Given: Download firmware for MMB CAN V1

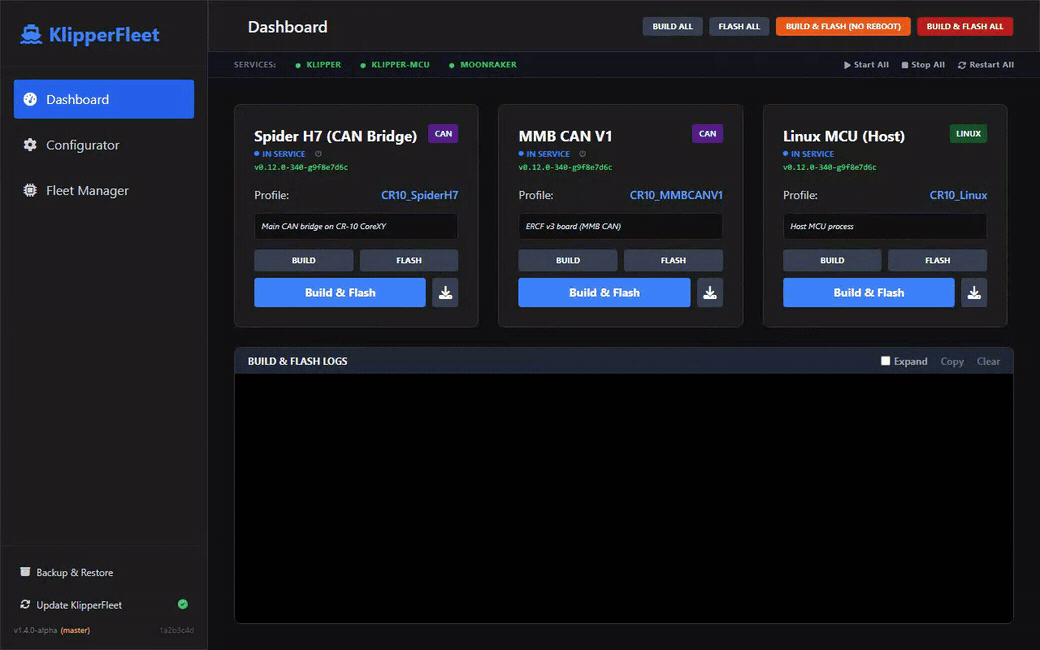Looking at the screenshot, I should (x=710, y=292).
